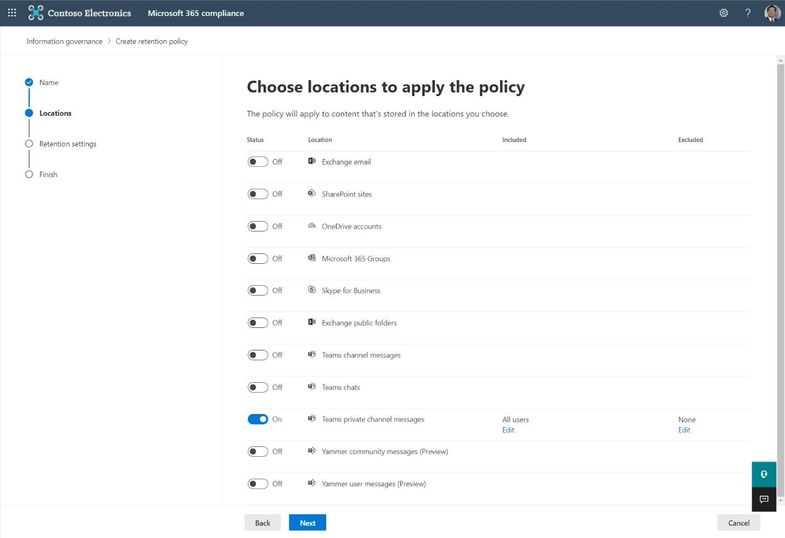Click Create retention policy breadcrumb

click(152, 42)
